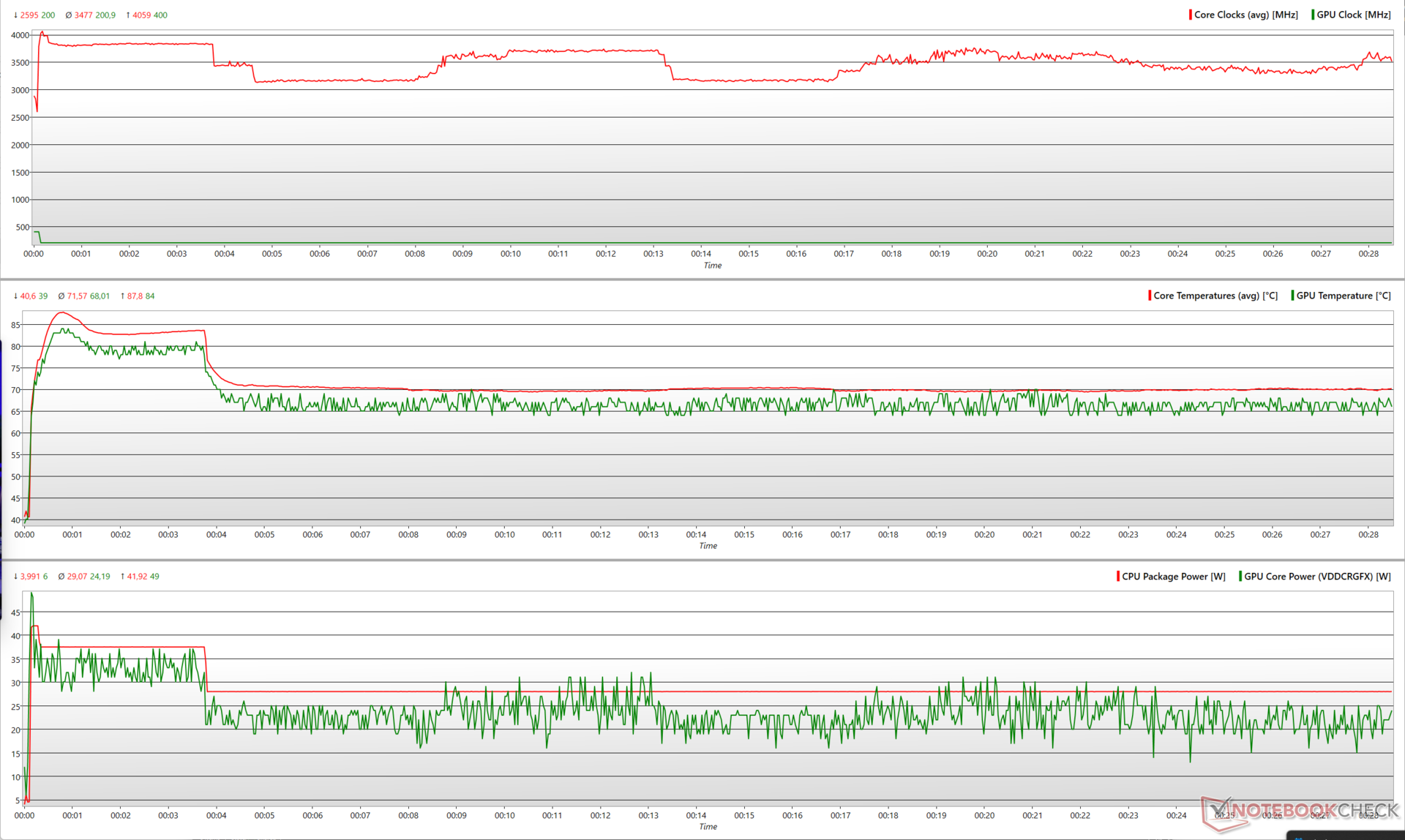Click the Time axis title under temperature chart
The height and width of the screenshot is (840, 1405).
pyautogui.click(x=708, y=546)
